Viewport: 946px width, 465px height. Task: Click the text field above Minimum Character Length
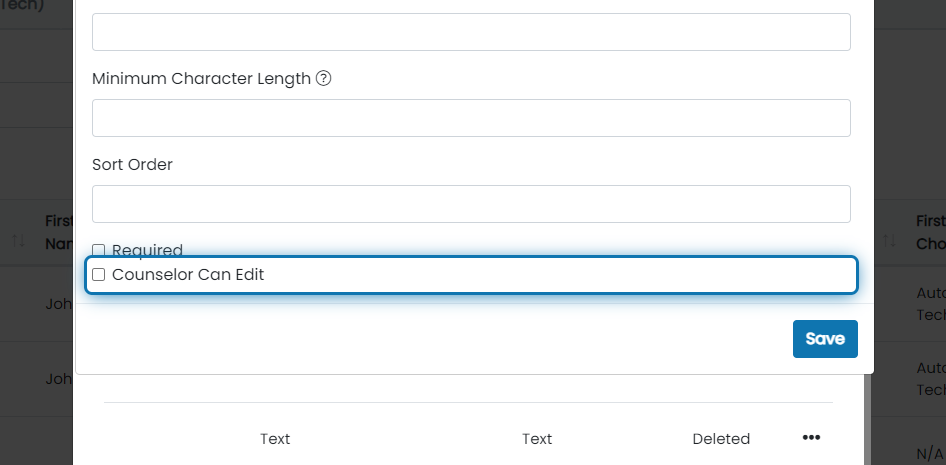(x=471, y=32)
